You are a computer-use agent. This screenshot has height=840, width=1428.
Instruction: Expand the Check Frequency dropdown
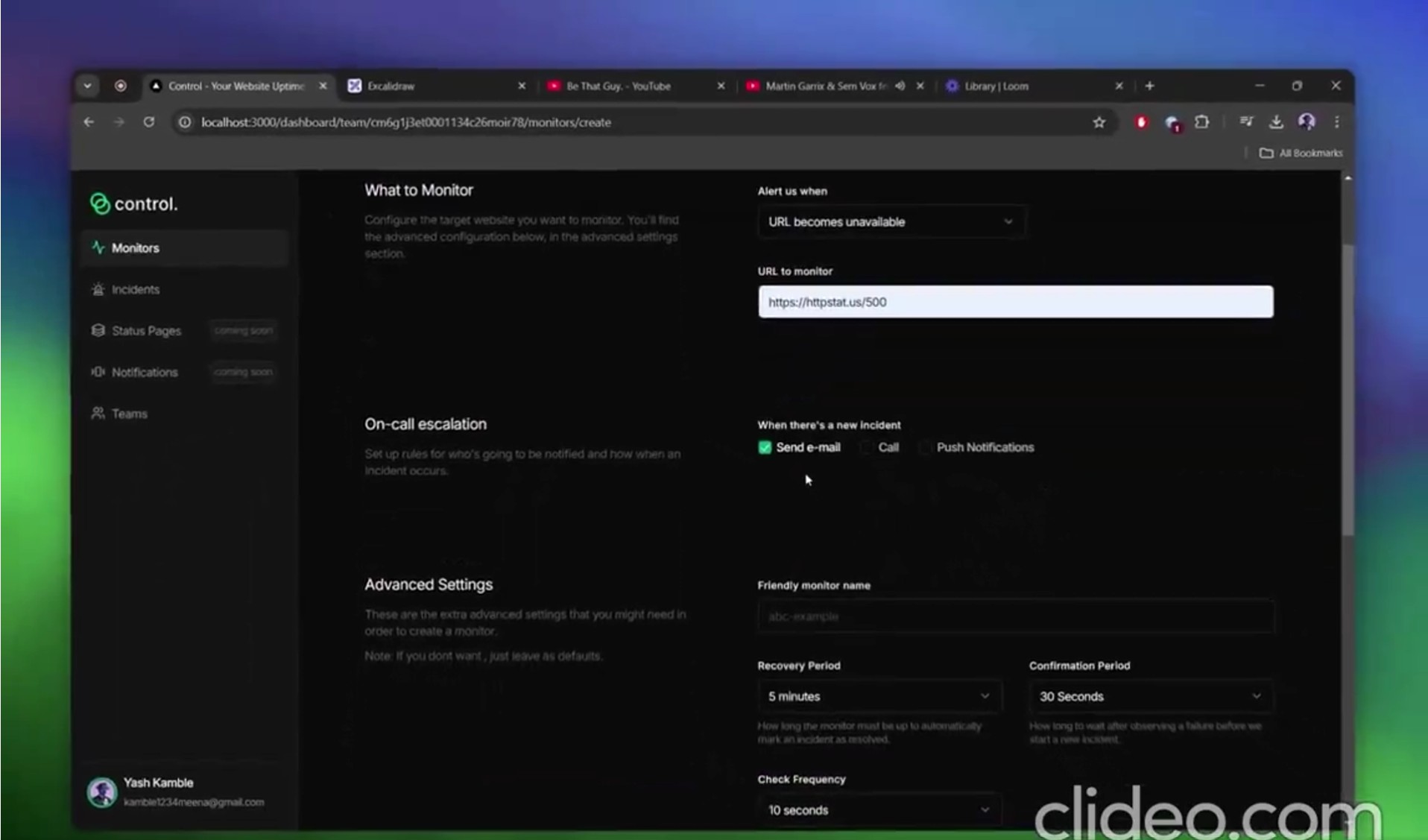point(879,809)
